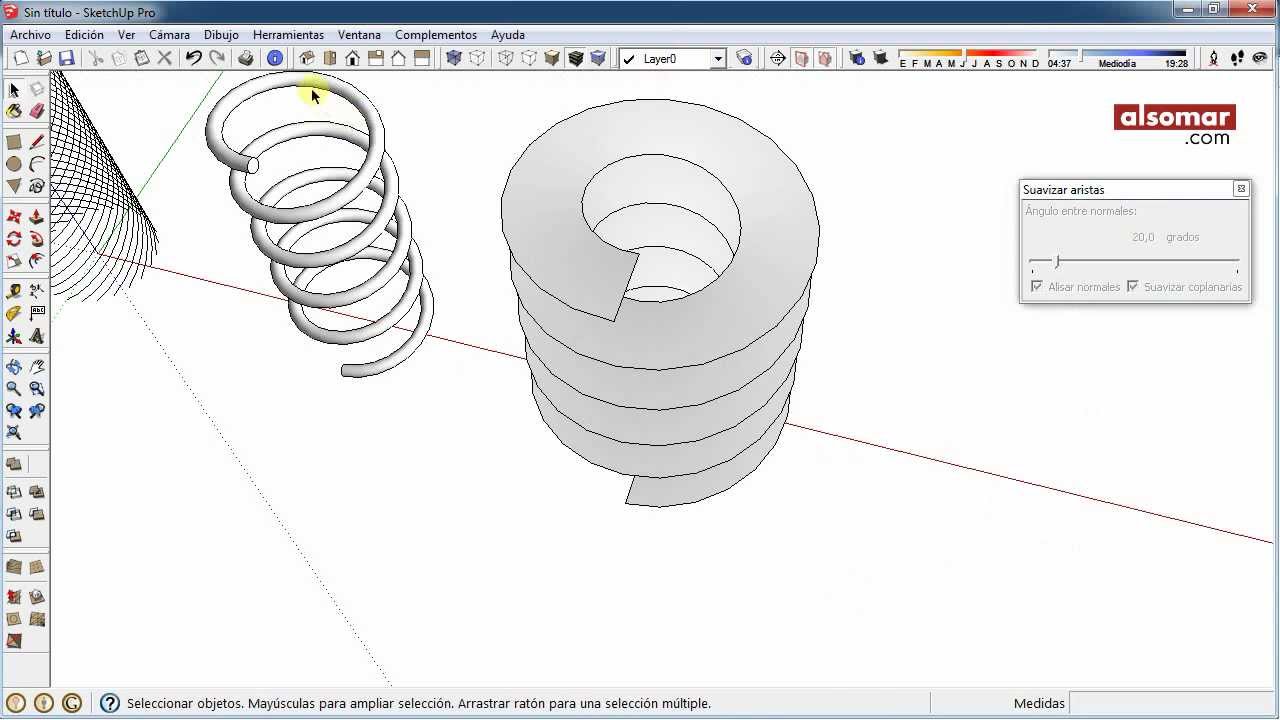The image size is (1280, 720).
Task: Open the Ventana menu
Action: [x=359, y=35]
